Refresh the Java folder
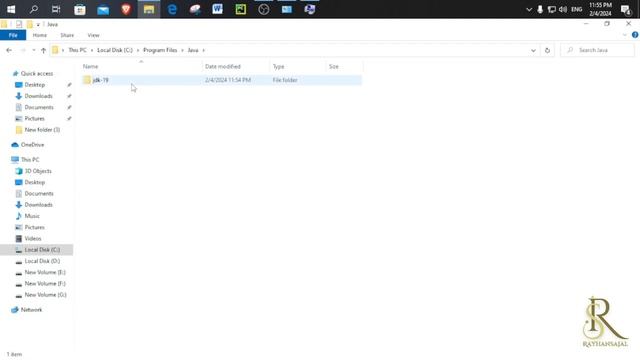The width and height of the screenshot is (640, 360). tap(547, 50)
